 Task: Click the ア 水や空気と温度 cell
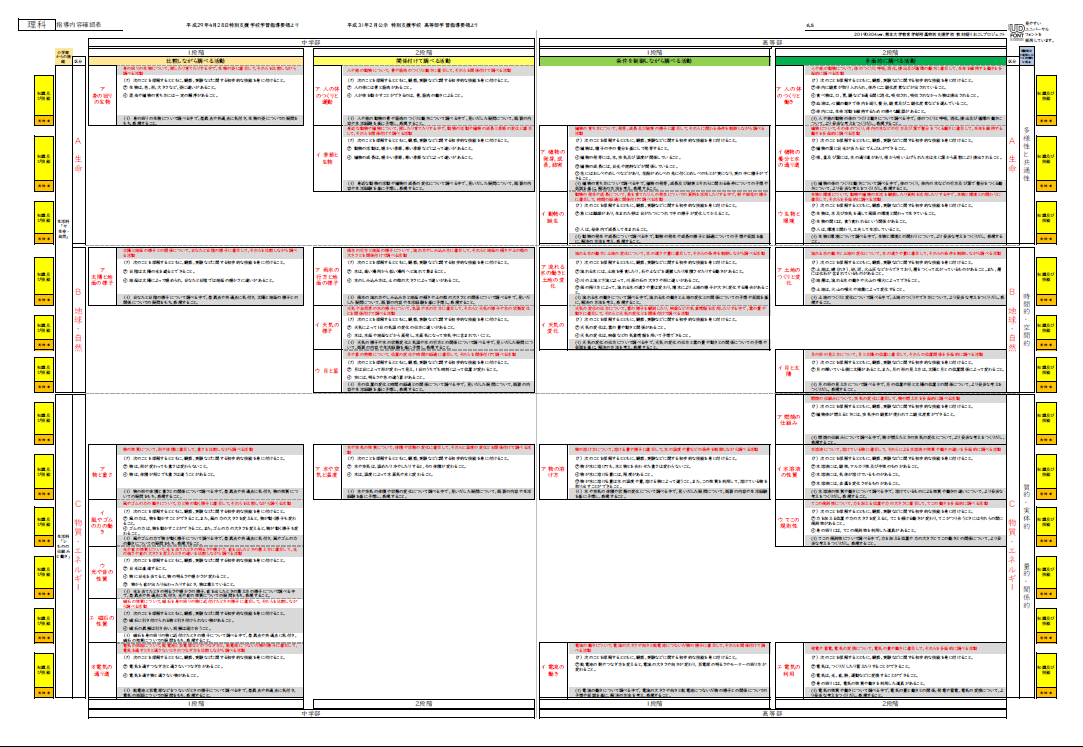[x=328, y=472]
